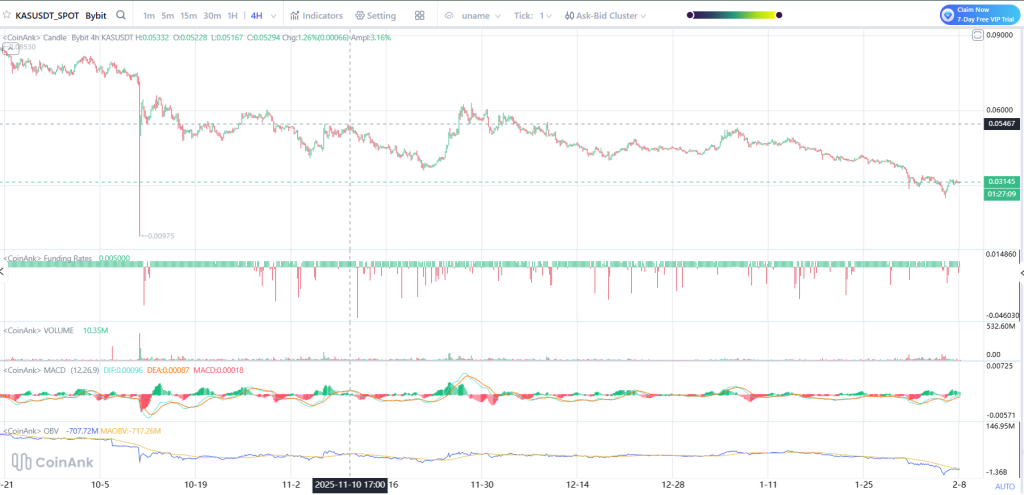Click the 0.03145 current price label
This screenshot has width=1024, height=495.
[x=1000, y=181]
